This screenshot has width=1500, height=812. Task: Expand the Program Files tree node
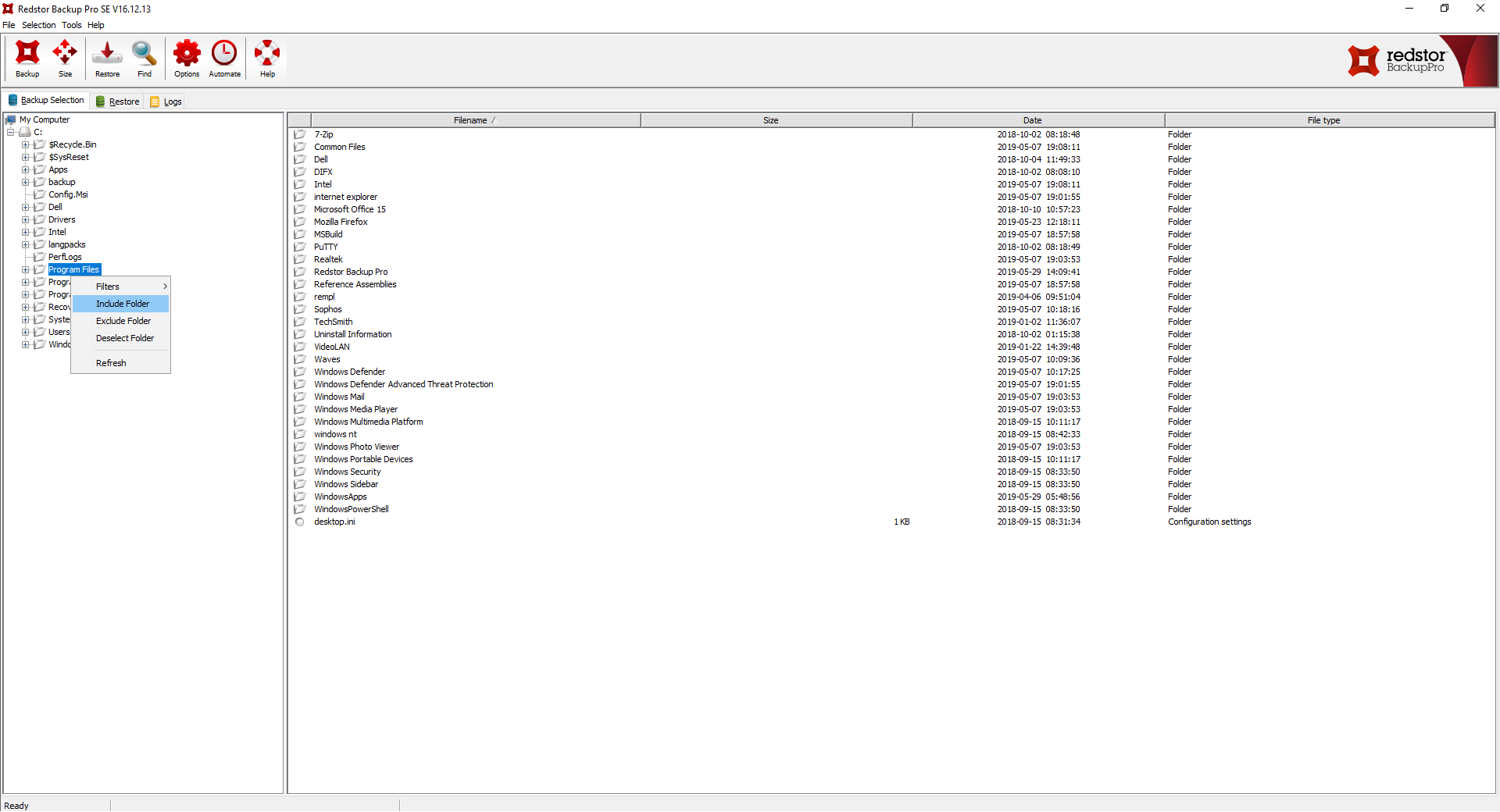click(x=25, y=269)
